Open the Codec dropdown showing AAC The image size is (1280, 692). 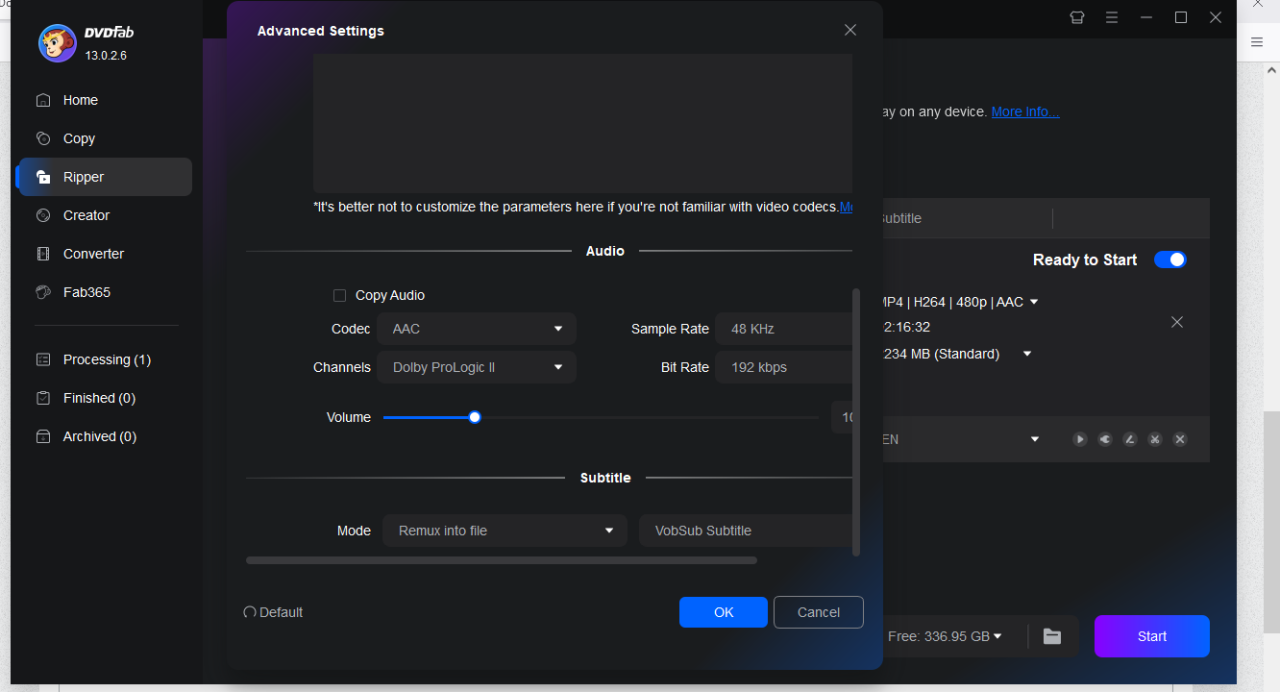477,329
